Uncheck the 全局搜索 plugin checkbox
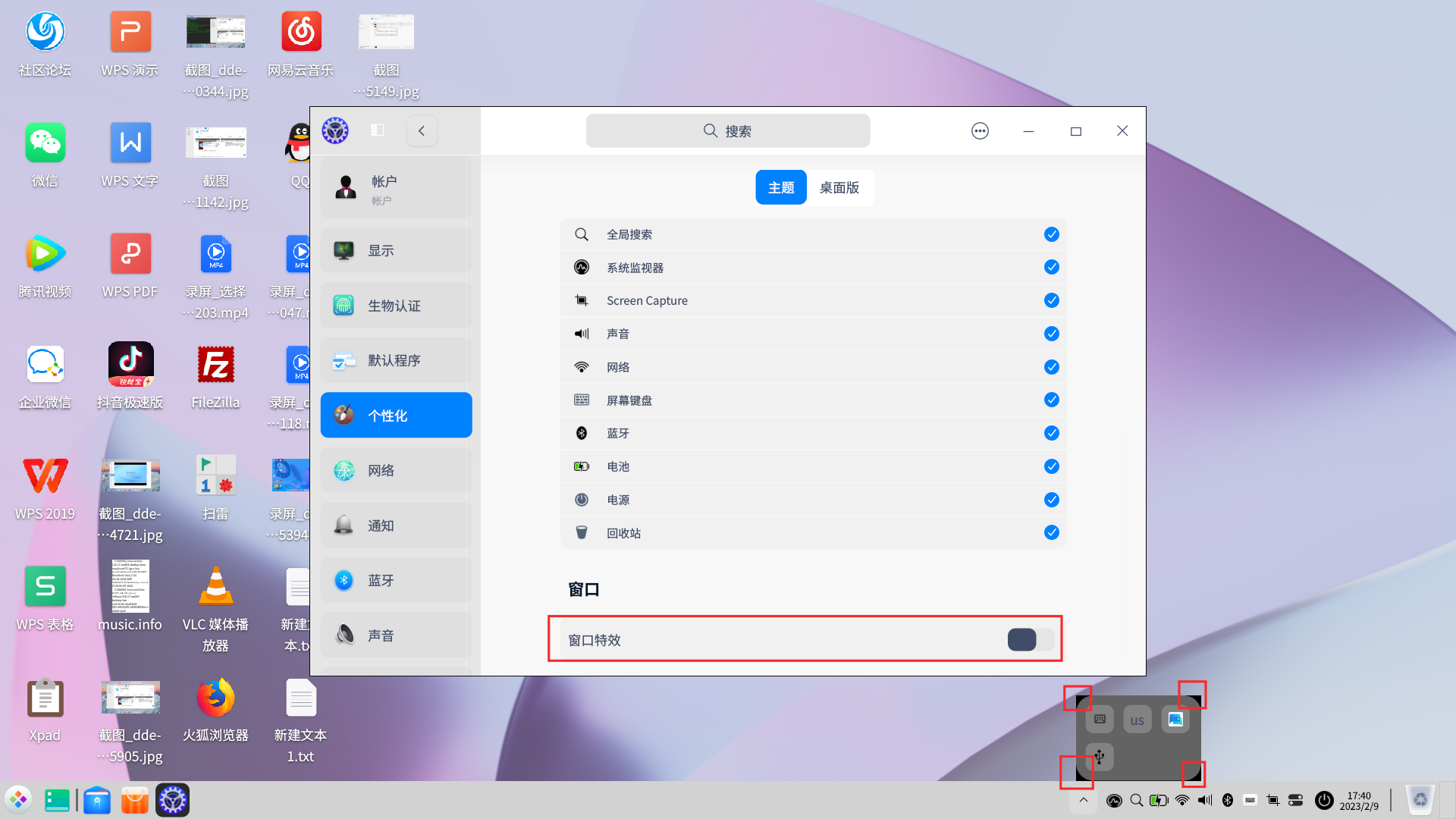The height and width of the screenshot is (819, 1456). [1051, 234]
